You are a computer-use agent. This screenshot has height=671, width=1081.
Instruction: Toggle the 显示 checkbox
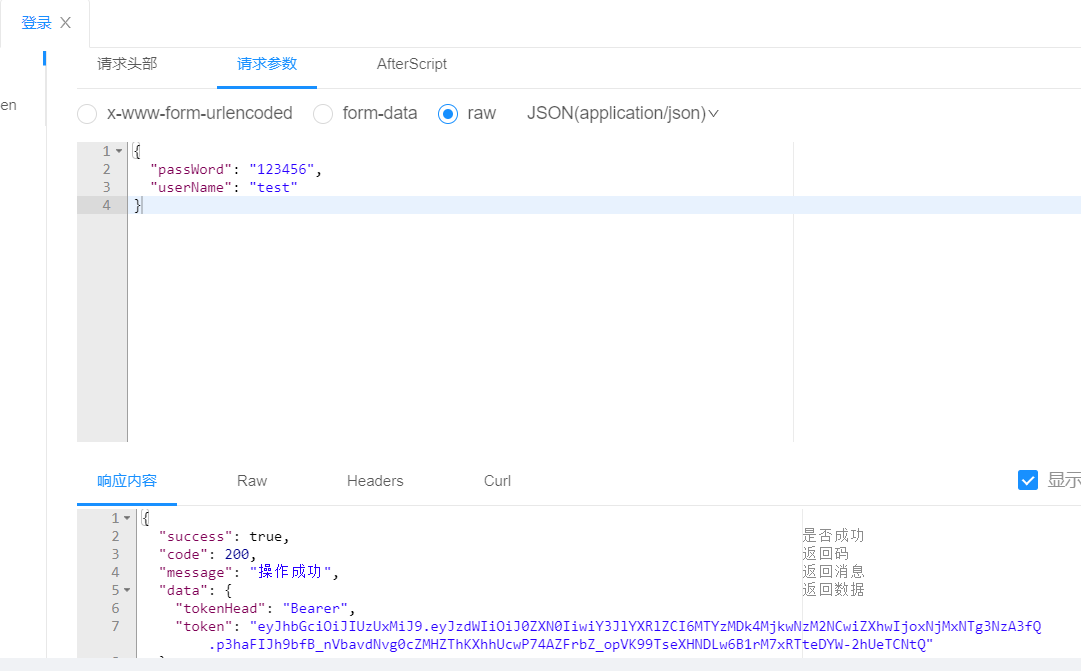pos(1027,480)
